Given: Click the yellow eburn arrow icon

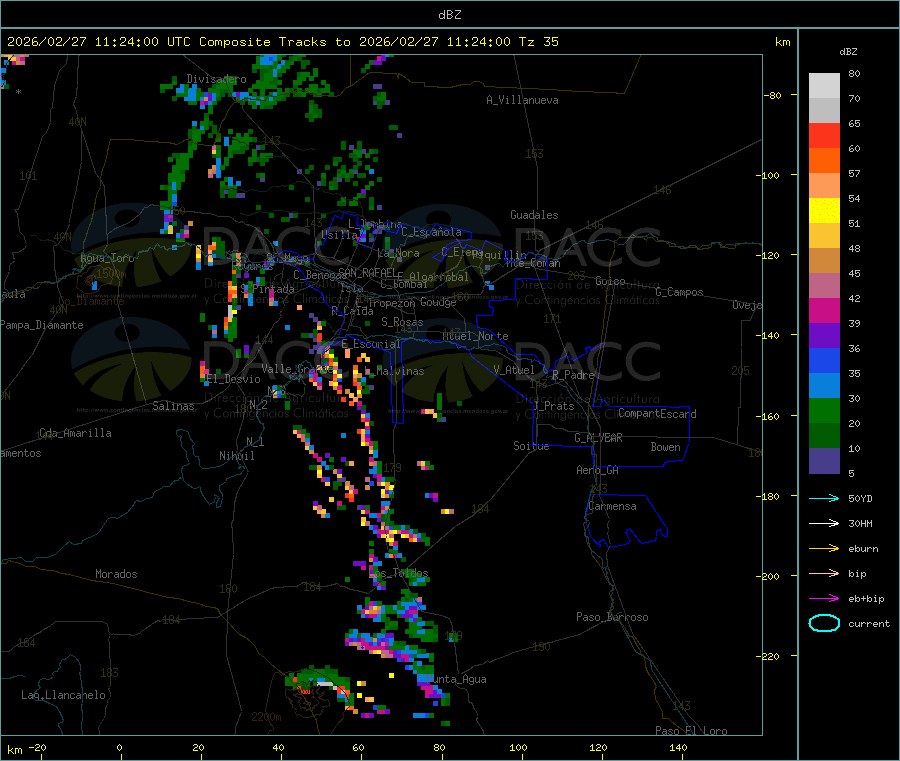Looking at the screenshot, I should 824,548.
